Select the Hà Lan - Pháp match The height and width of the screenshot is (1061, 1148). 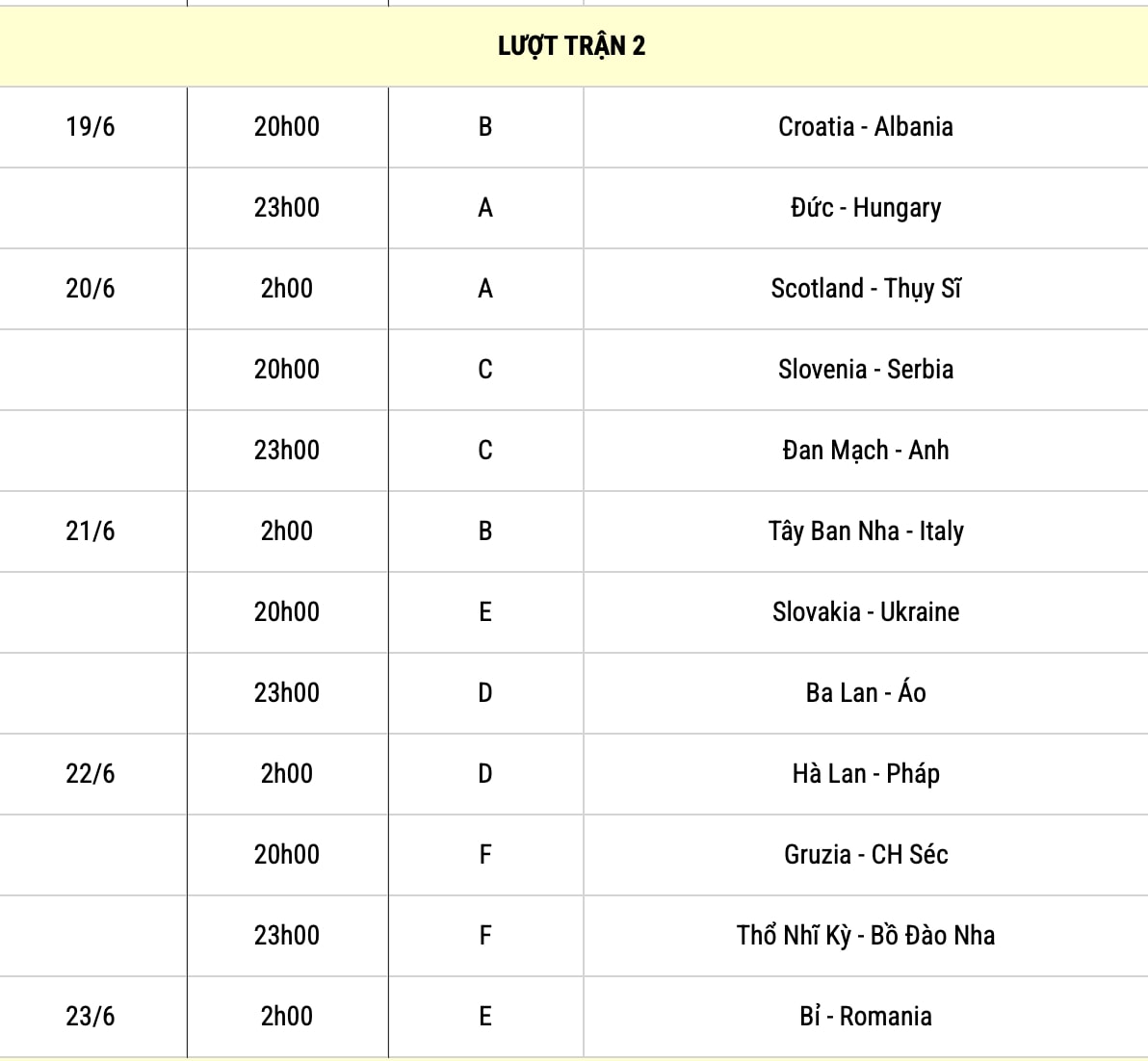click(866, 774)
